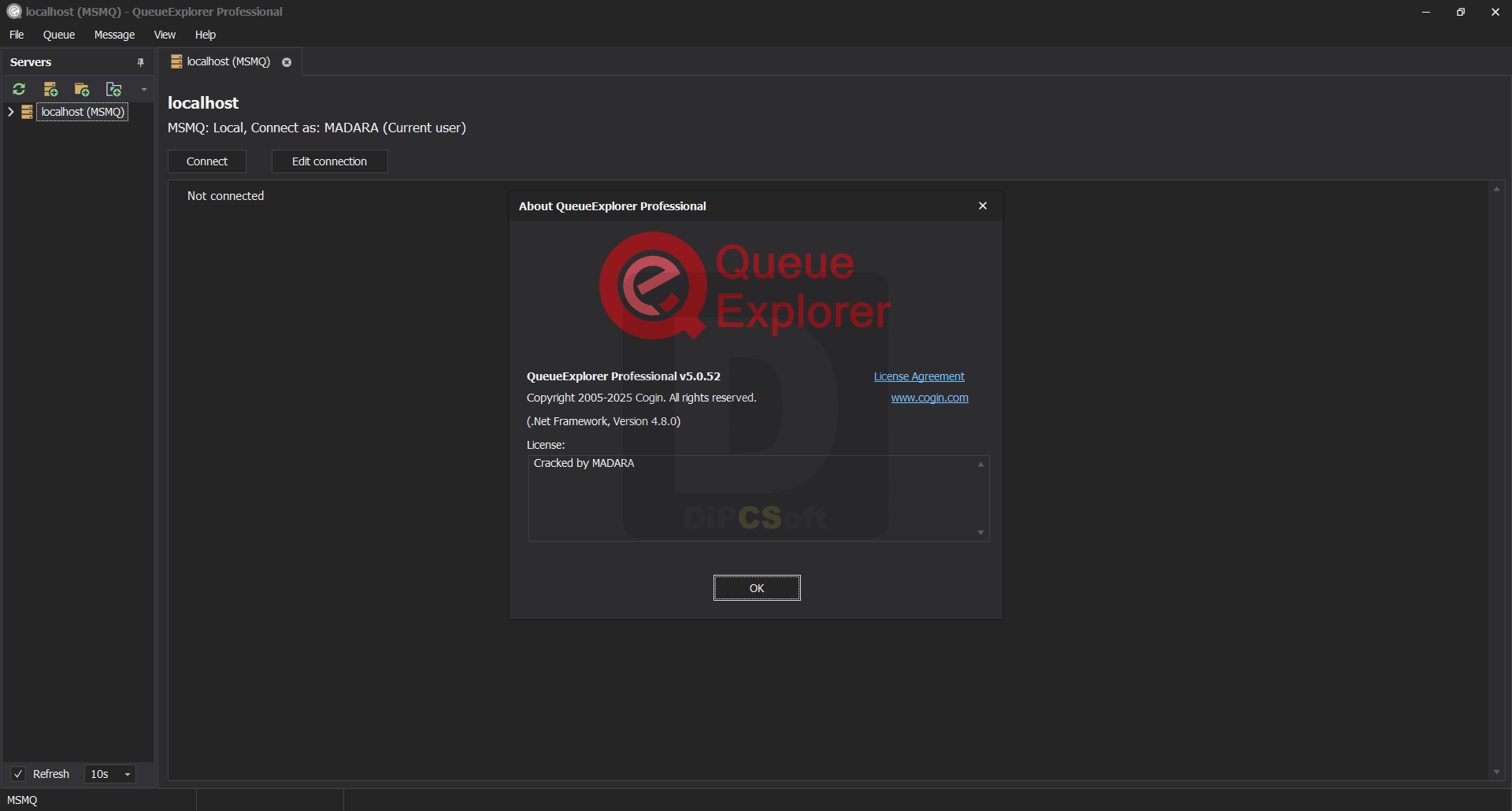Click the Not connected status text

pos(226,196)
